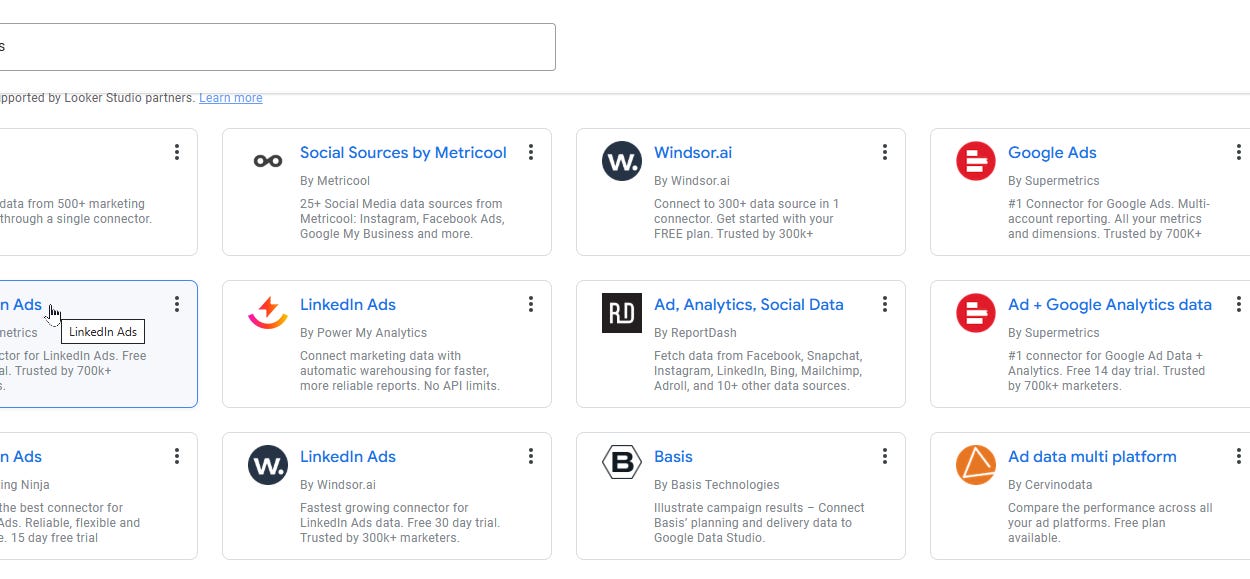1250x579 pixels.
Task: Click 'By Metricool' author text
Action: tap(335, 181)
